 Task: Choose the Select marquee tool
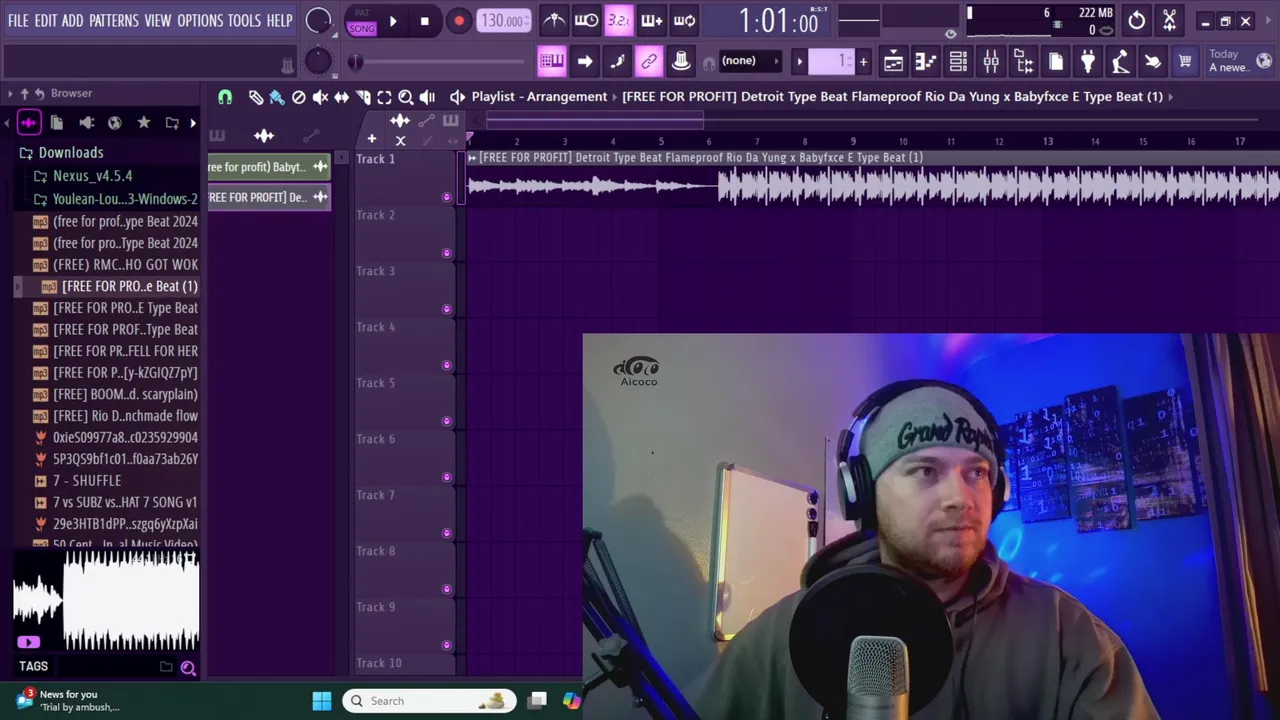(x=384, y=97)
